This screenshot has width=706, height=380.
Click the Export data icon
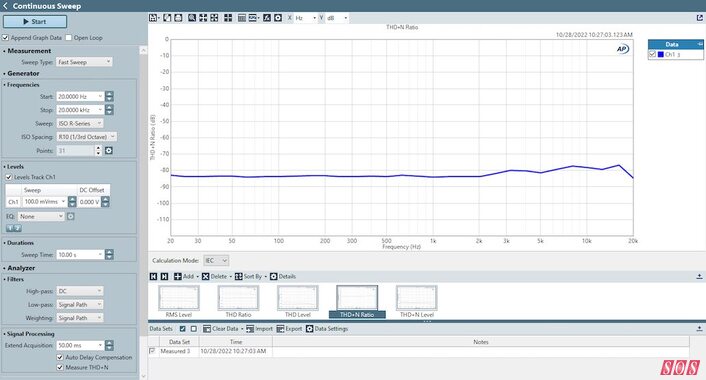[280, 329]
